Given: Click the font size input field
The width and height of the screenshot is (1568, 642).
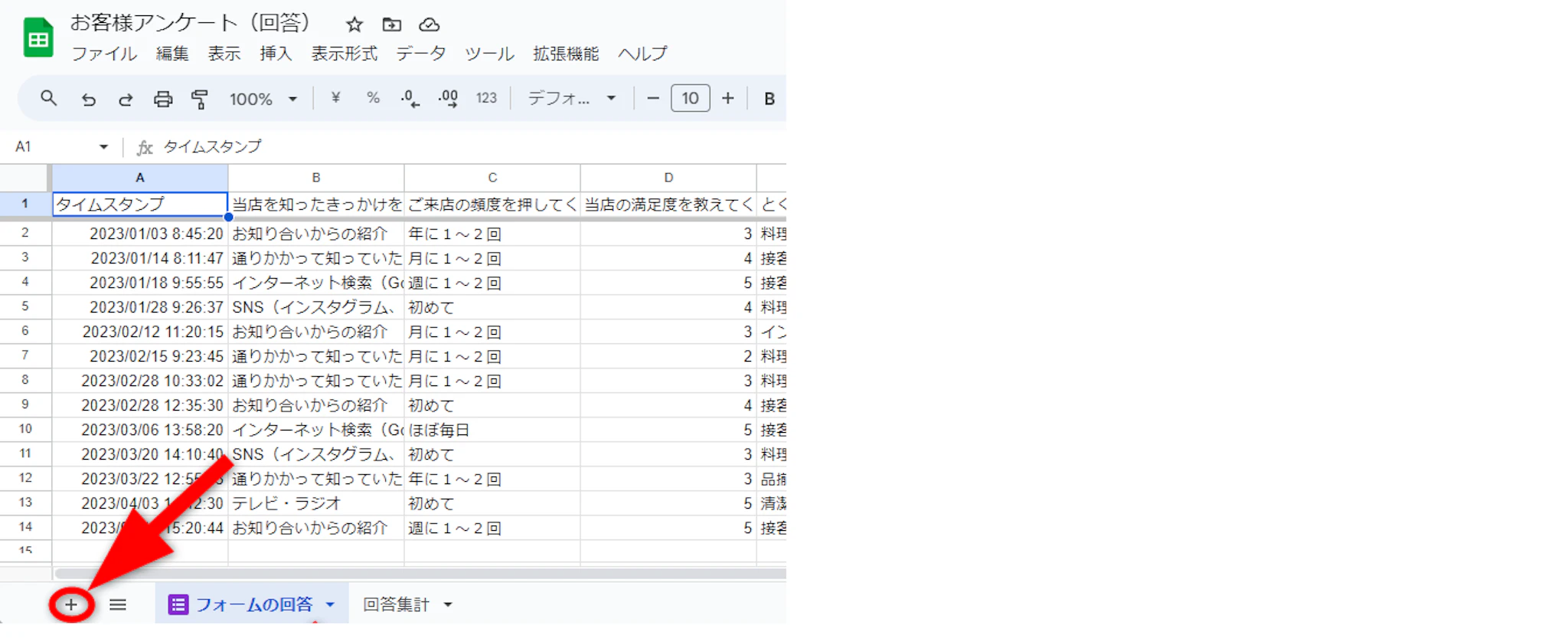Looking at the screenshot, I should (x=690, y=99).
